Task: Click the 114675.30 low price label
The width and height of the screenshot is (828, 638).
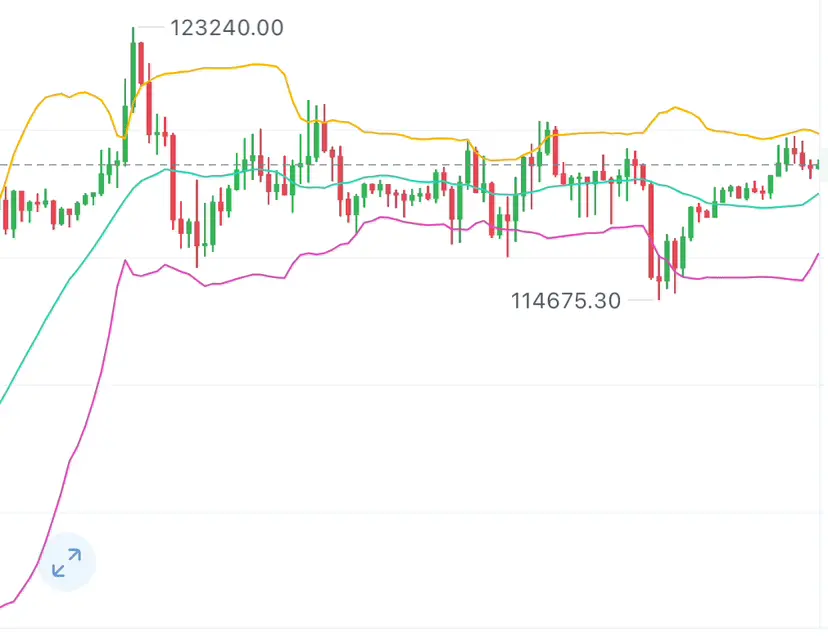Action: click(566, 301)
